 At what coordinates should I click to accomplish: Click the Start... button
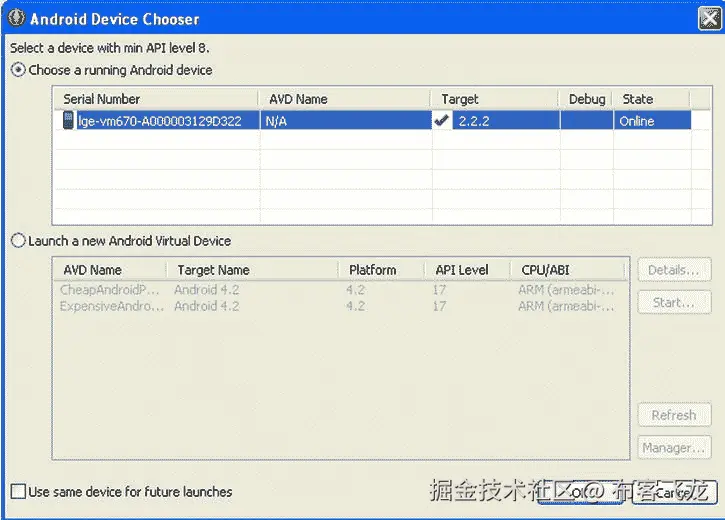[674, 302]
